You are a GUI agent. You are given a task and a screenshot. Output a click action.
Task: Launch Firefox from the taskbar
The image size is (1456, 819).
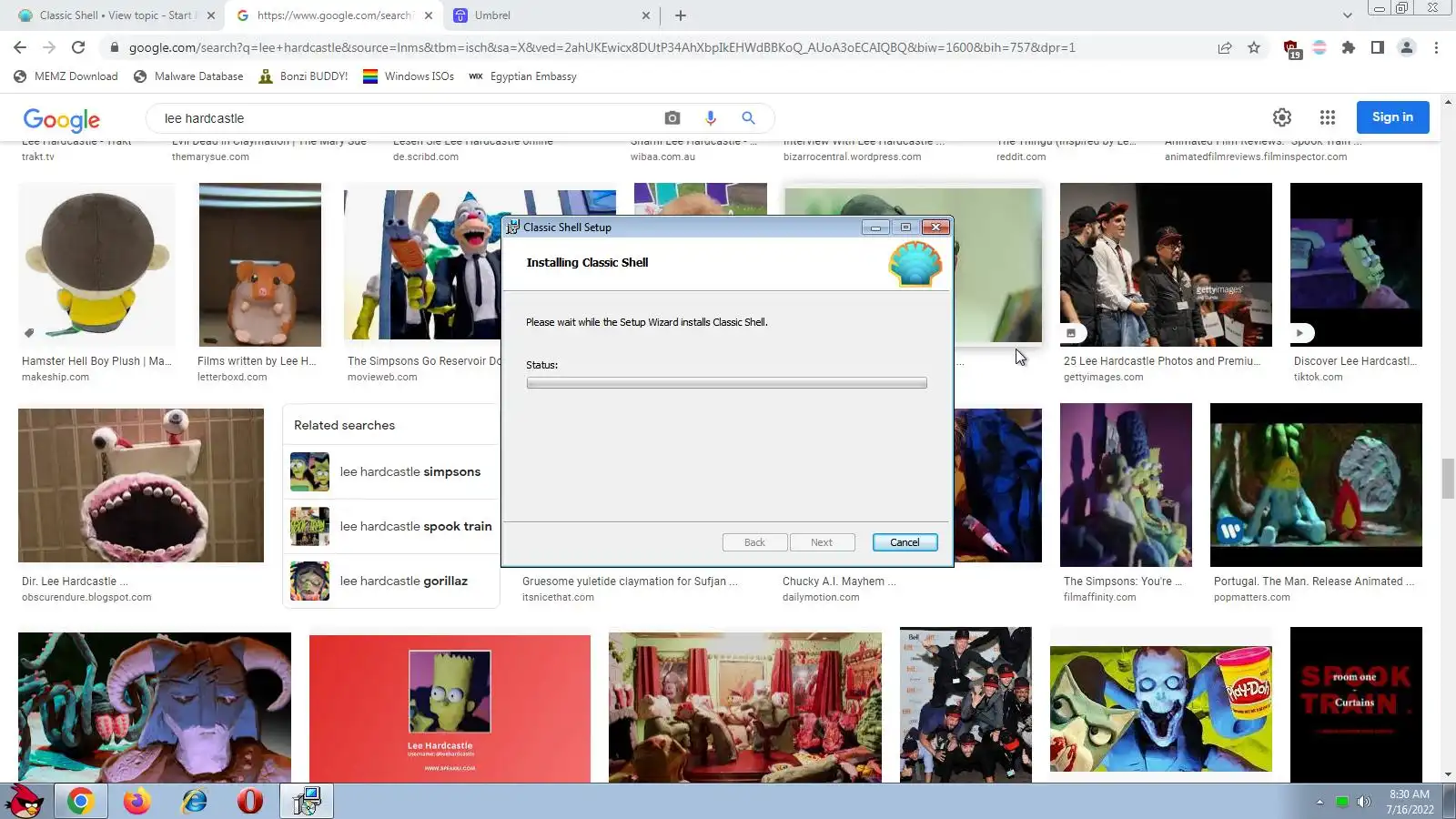tap(136, 801)
